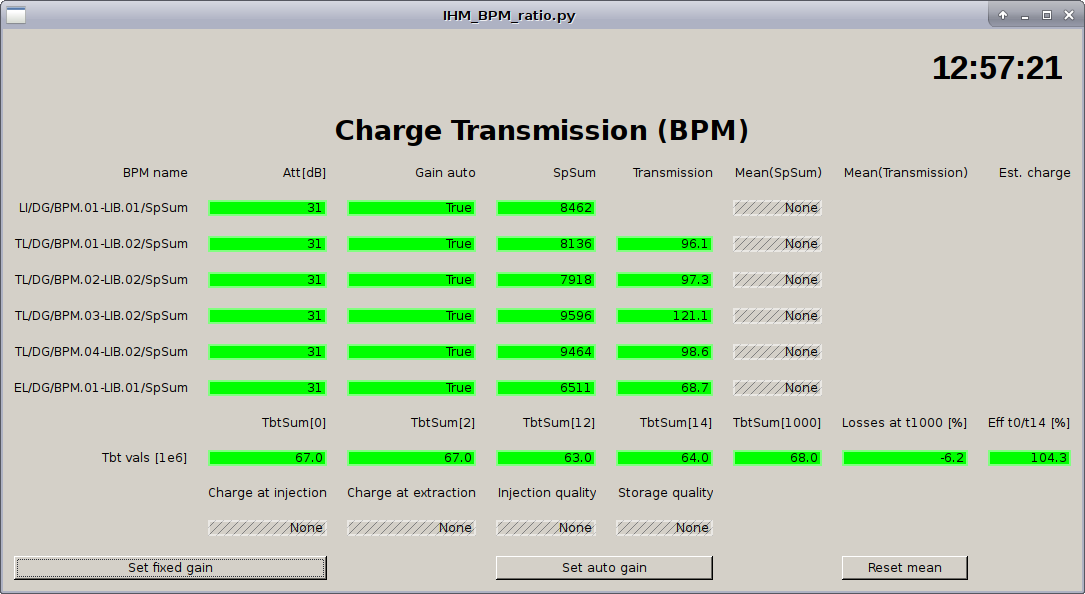
Task: Maximize the IHM_BPM_ratio.py window
Action: pos(1047,15)
